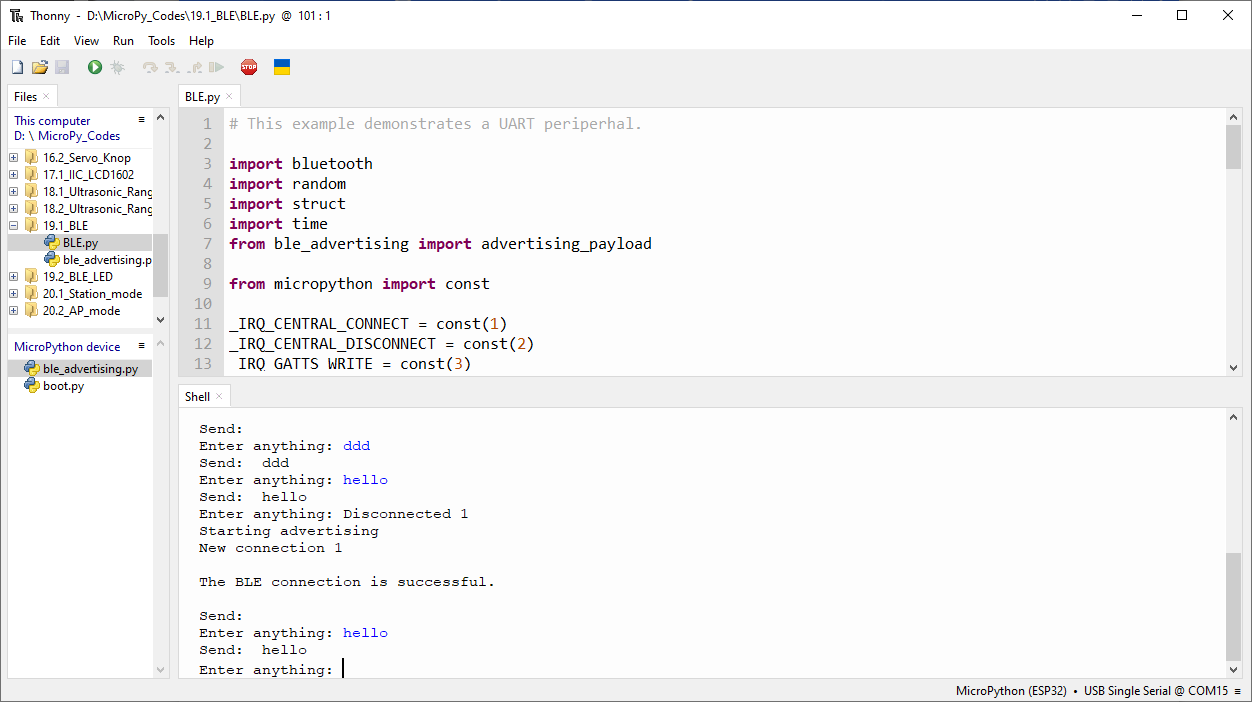The image size is (1252, 702).
Task: Open the This computer panel menu icon
Action: [142, 119]
